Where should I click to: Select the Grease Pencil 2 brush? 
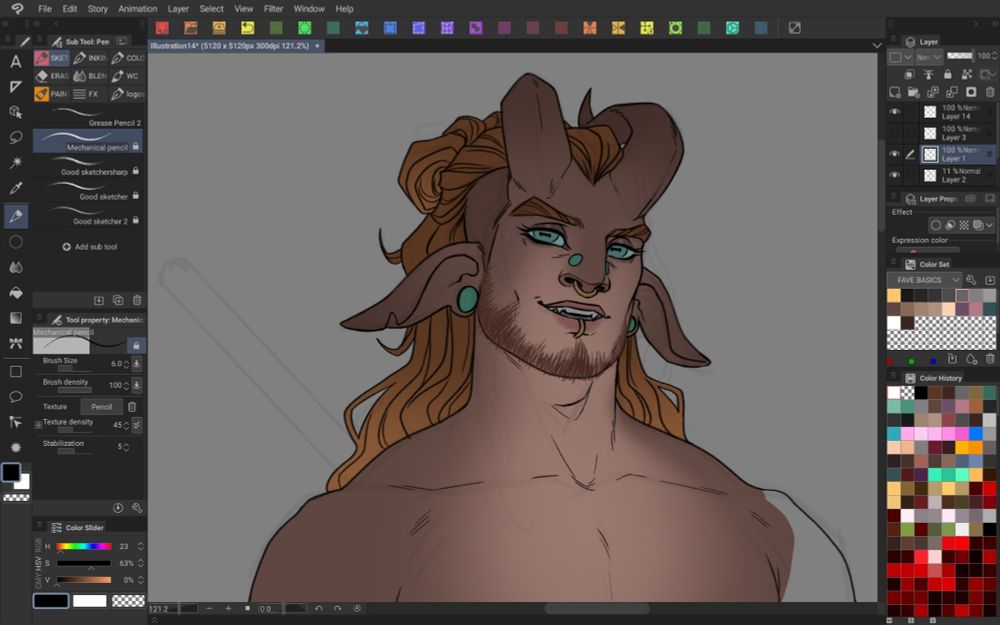(88, 117)
